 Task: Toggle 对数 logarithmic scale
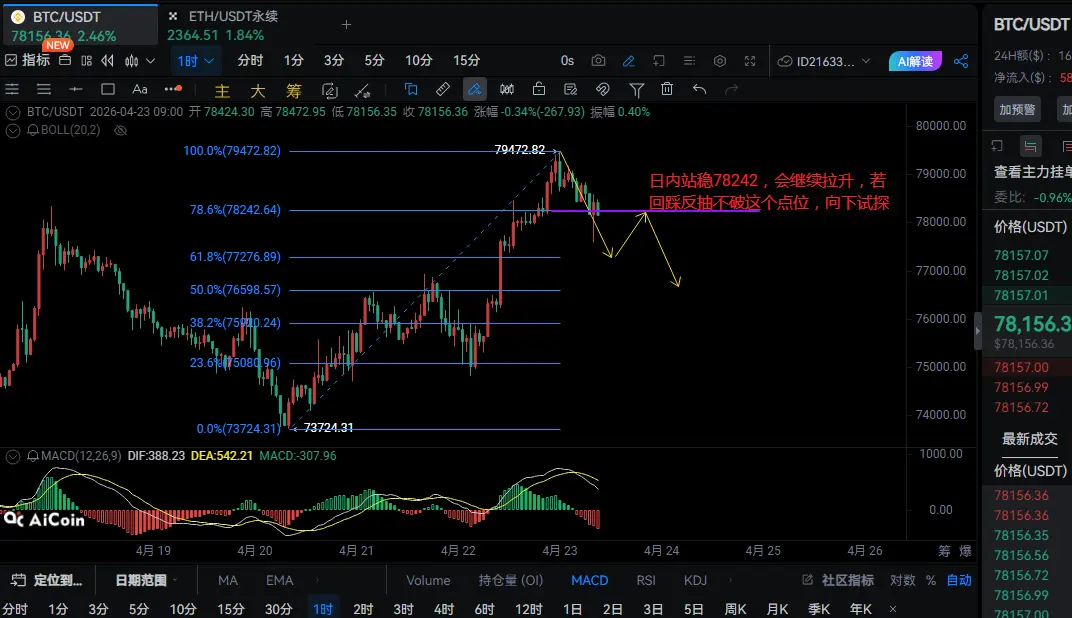click(902, 580)
